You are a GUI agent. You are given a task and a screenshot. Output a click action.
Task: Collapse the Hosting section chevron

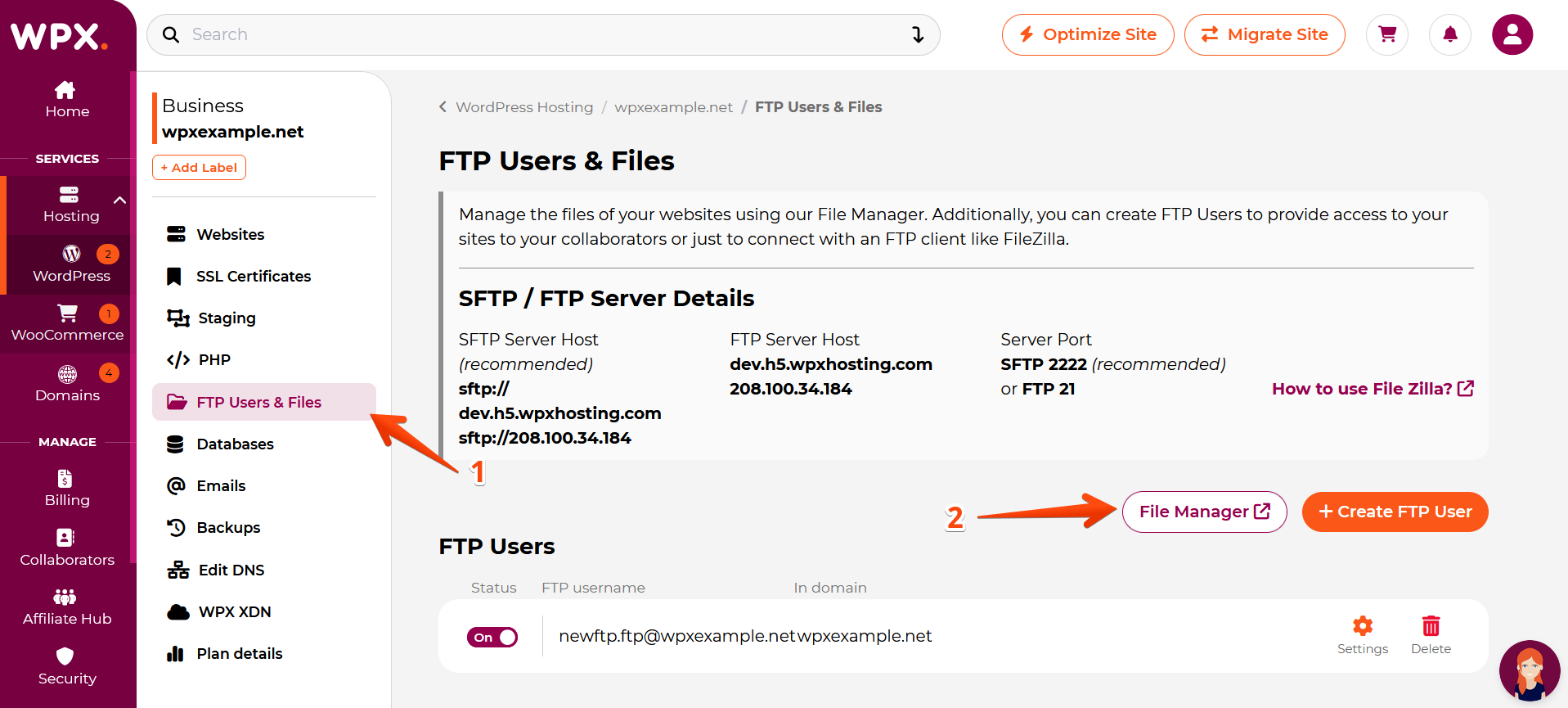pos(120,200)
